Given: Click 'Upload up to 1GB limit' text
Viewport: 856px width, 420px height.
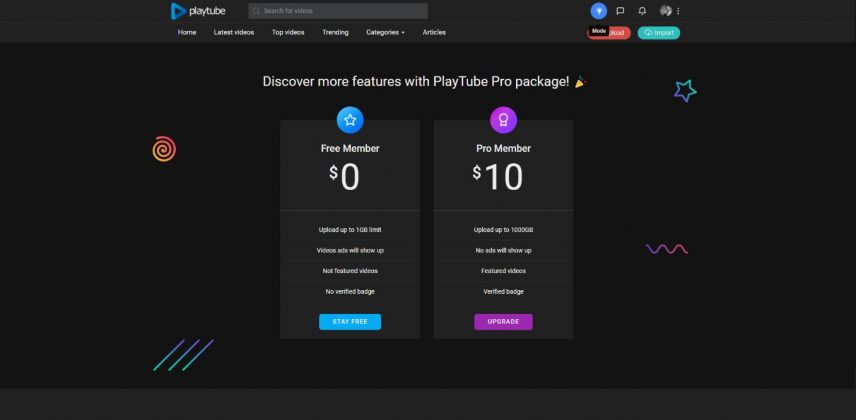Looking at the screenshot, I should pos(350,230).
